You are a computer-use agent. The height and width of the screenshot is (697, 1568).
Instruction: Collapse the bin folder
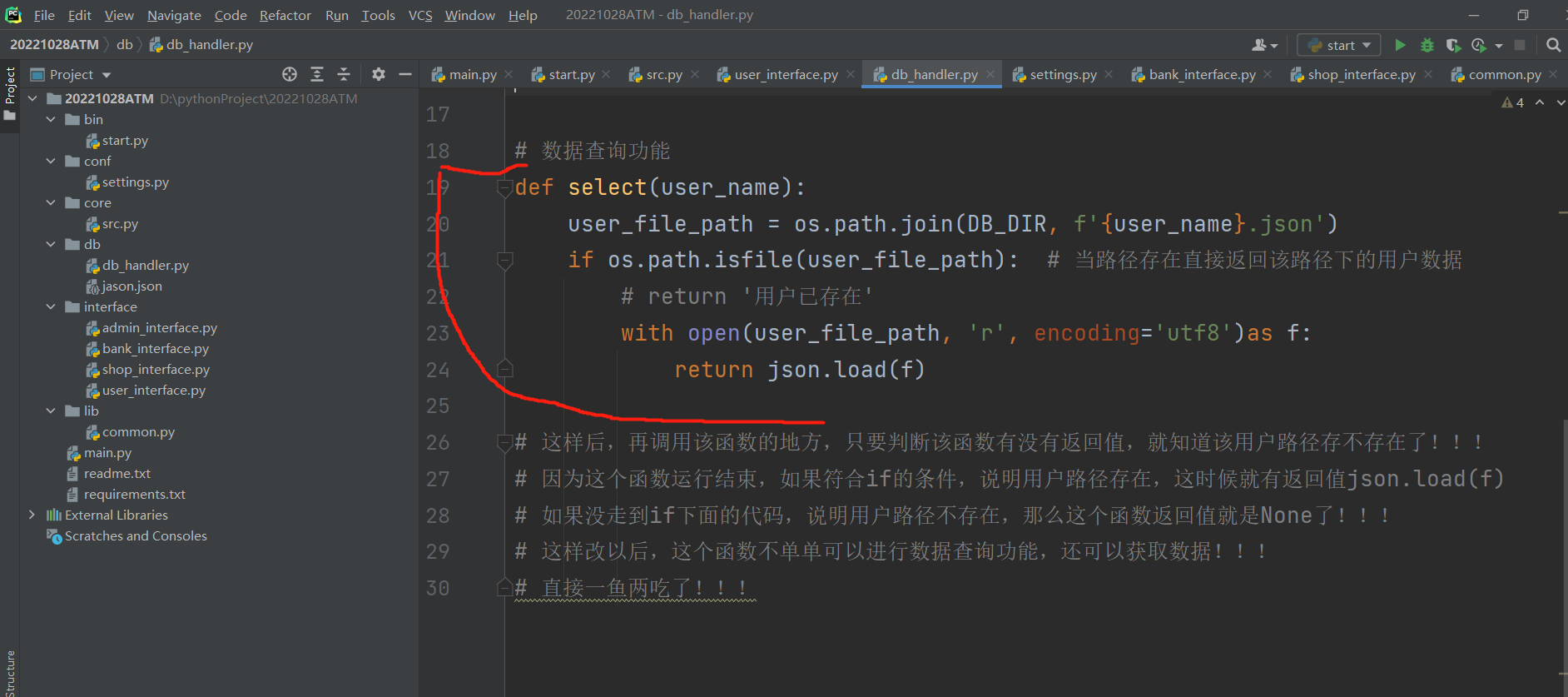click(x=51, y=119)
